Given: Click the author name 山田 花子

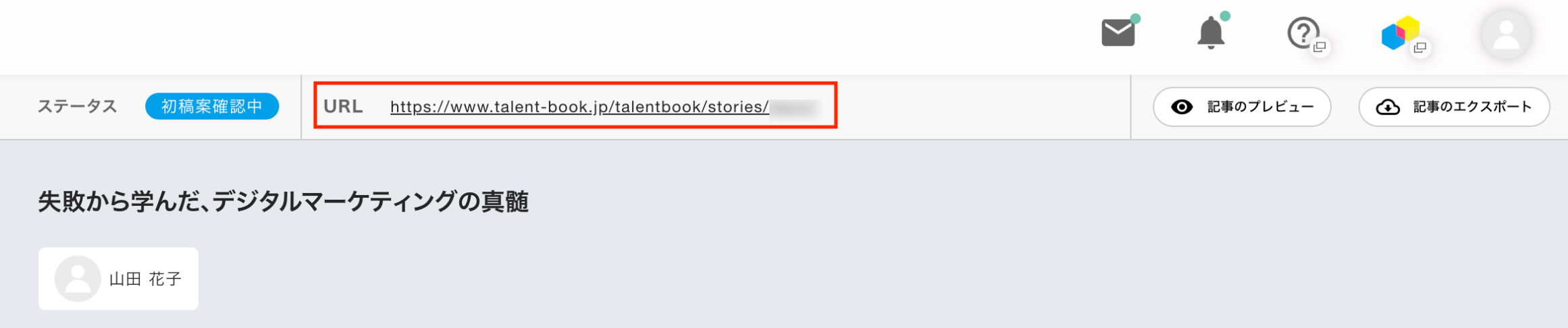Looking at the screenshot, I should (145, 279).
